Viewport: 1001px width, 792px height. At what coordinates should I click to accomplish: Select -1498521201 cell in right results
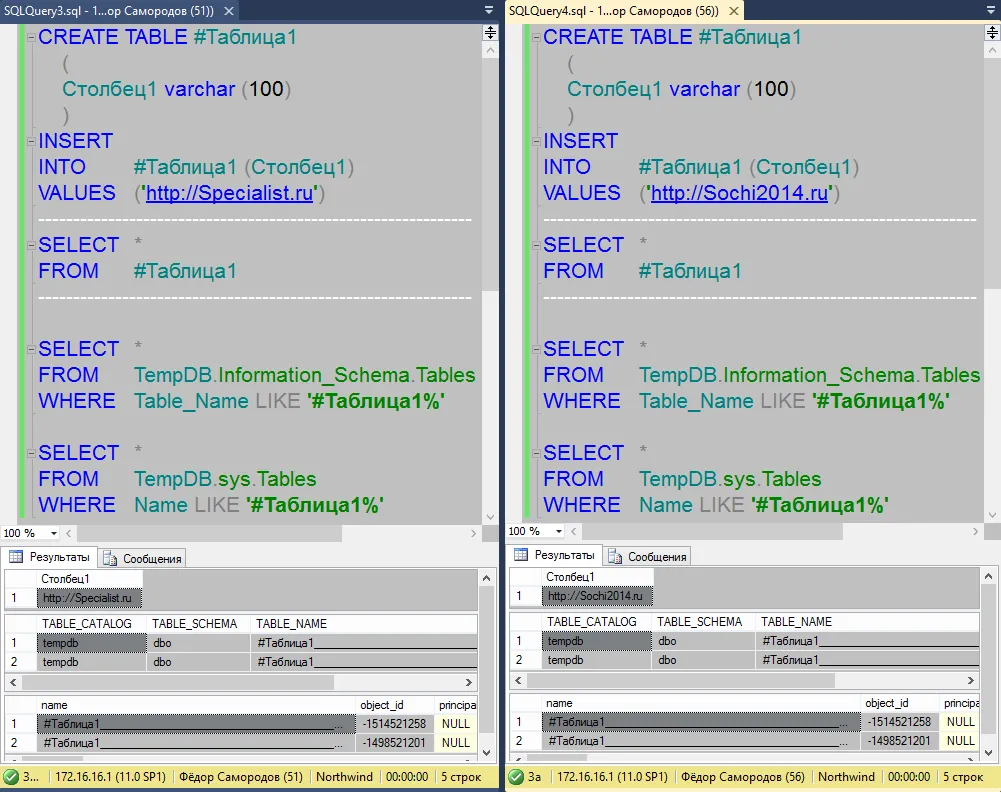pos(900,741)
